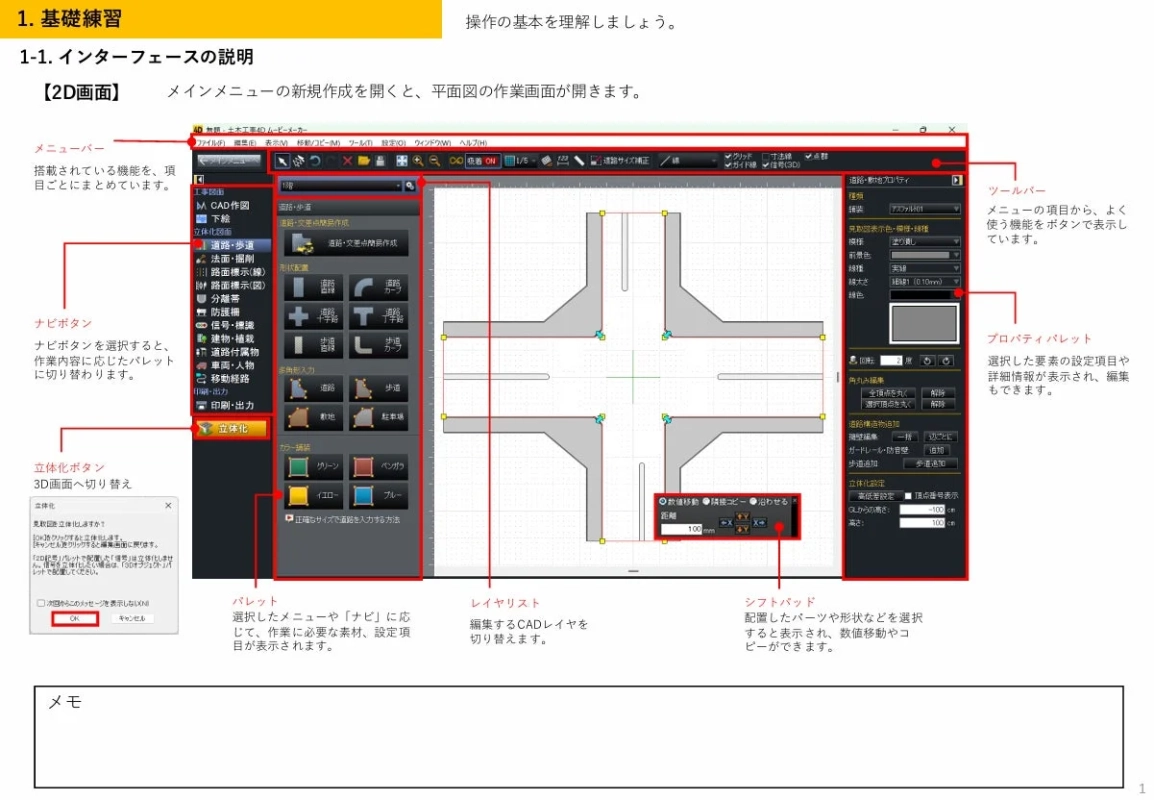
Task: Open the 移動/コピー(M) menu
Action: (x=318, y=143)
